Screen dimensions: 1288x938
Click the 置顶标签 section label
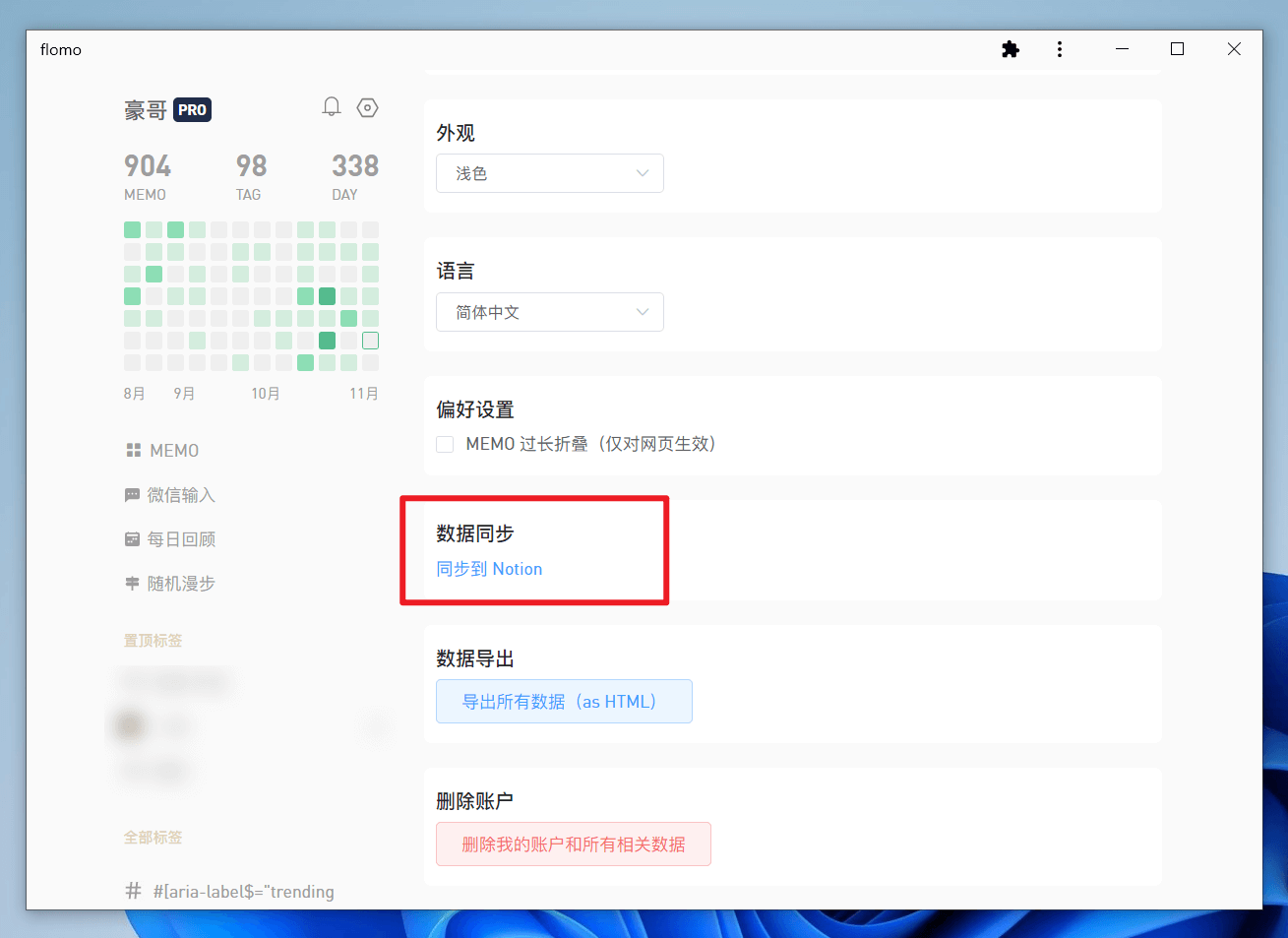click(153, 641)
